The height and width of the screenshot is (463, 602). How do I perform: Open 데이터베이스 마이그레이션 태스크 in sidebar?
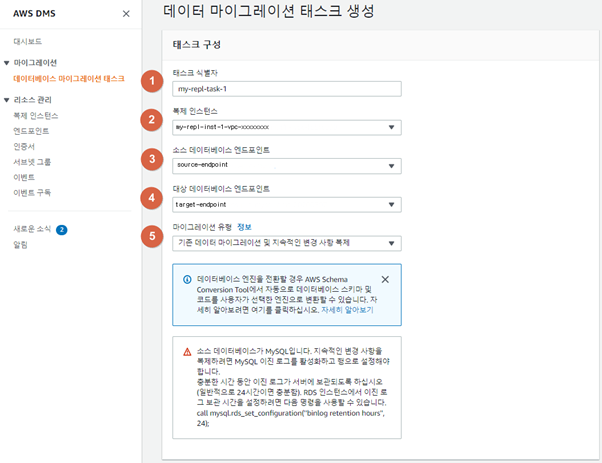[69, 79]
